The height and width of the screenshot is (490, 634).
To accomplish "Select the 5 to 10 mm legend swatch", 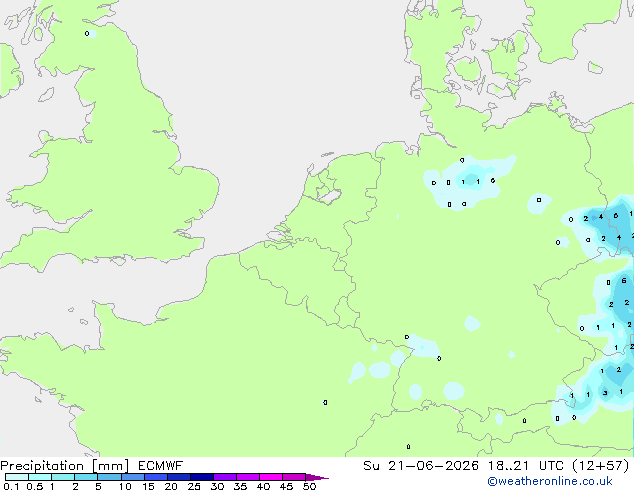I will (110, 477).
